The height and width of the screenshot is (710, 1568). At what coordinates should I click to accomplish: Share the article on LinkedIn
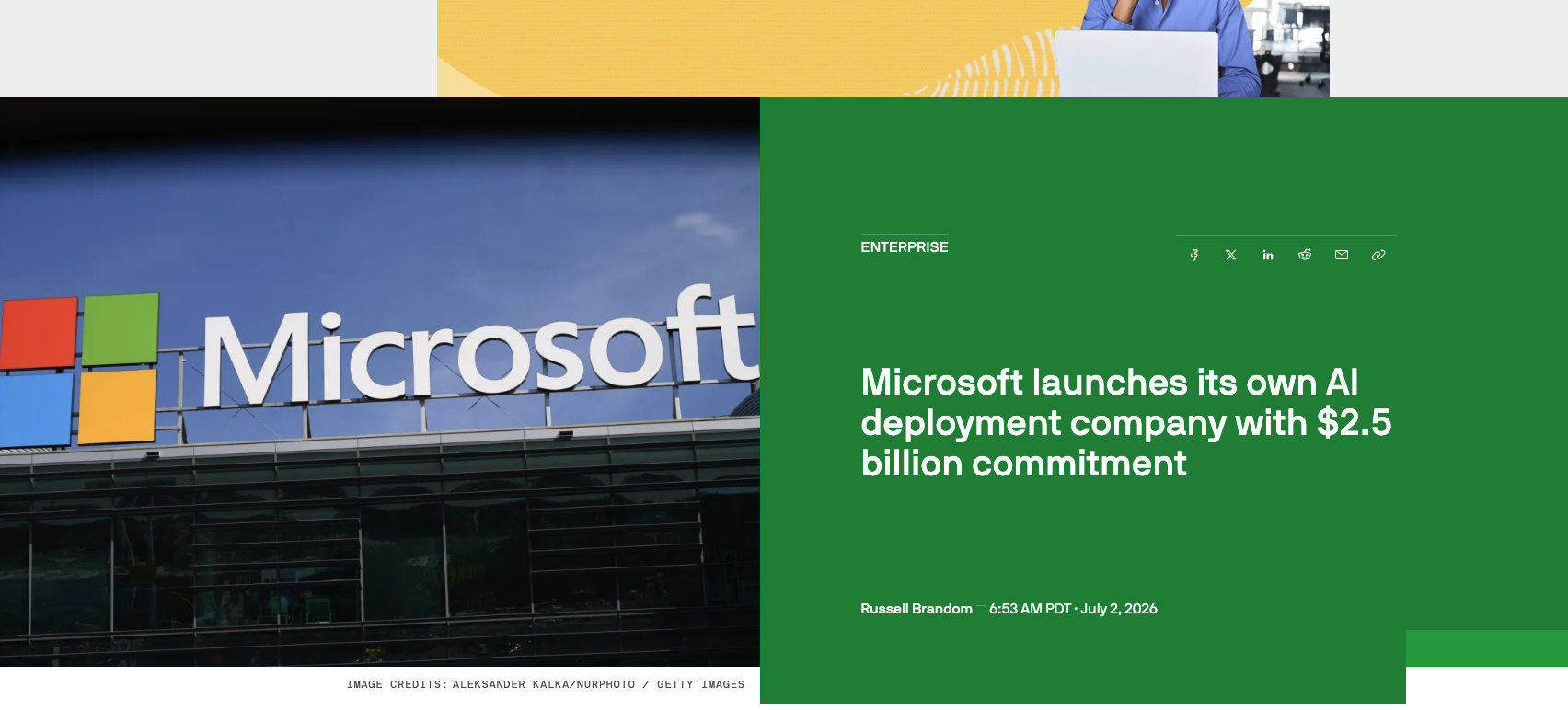1268,255
